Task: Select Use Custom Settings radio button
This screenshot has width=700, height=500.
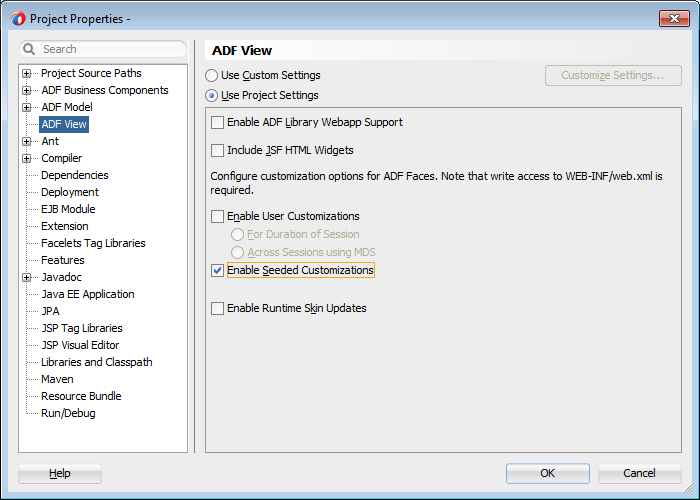Action: 211,76
